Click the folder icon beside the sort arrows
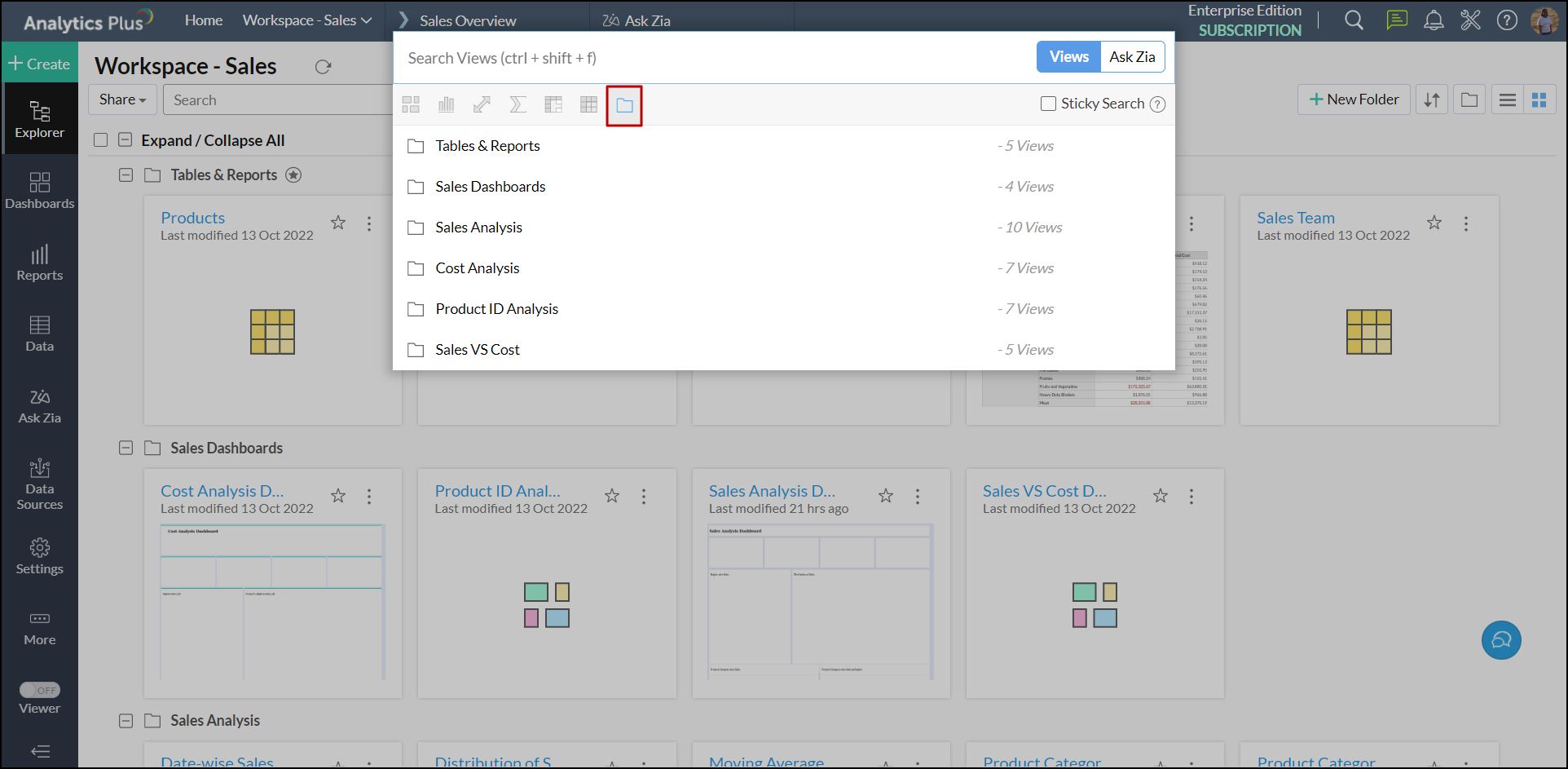 (1469, 100)
